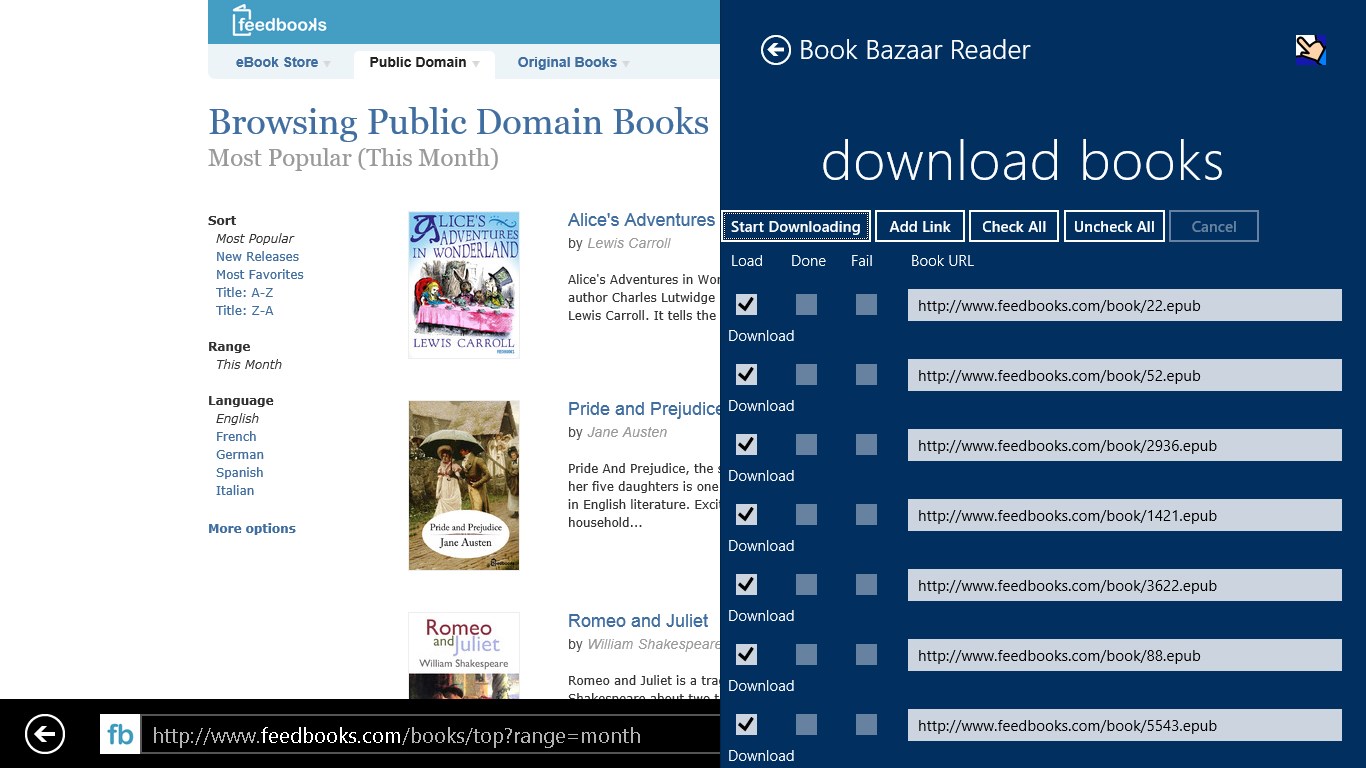Toggle the Load checkbox for book 52.epub
Screen dimensions: 1366x768
point(745,374)
